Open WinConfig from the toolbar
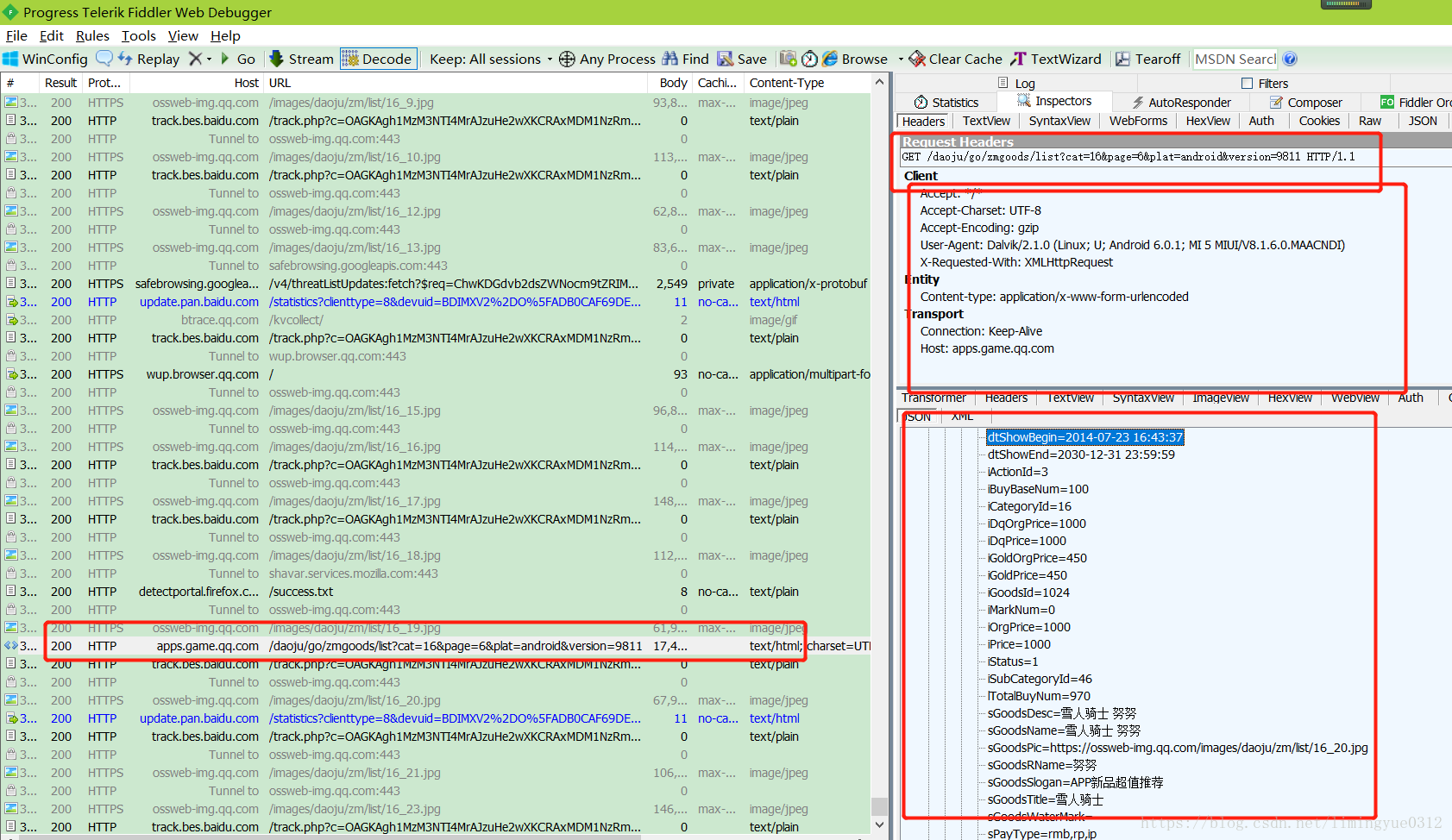The image size is (1452, 840). 46,59
